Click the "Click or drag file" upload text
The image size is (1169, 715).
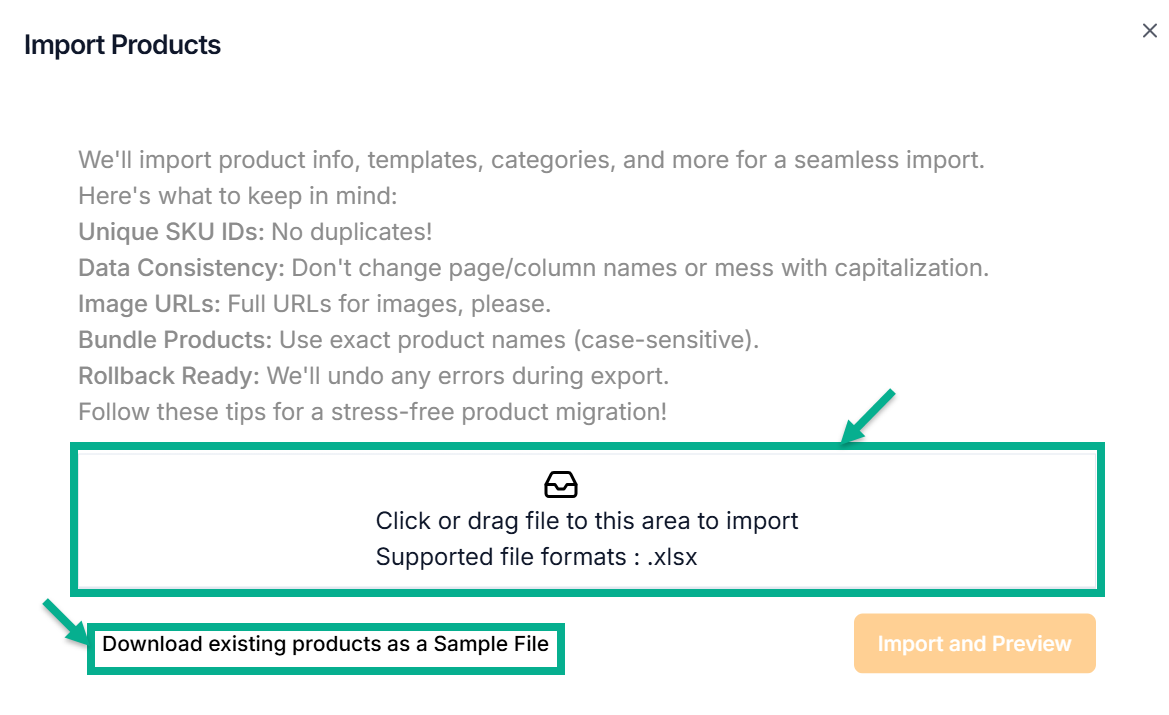(587, 521)
